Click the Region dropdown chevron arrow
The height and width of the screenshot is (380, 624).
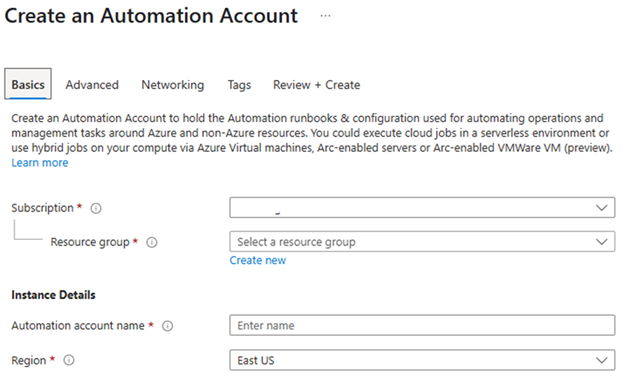[x=601, y=361]
